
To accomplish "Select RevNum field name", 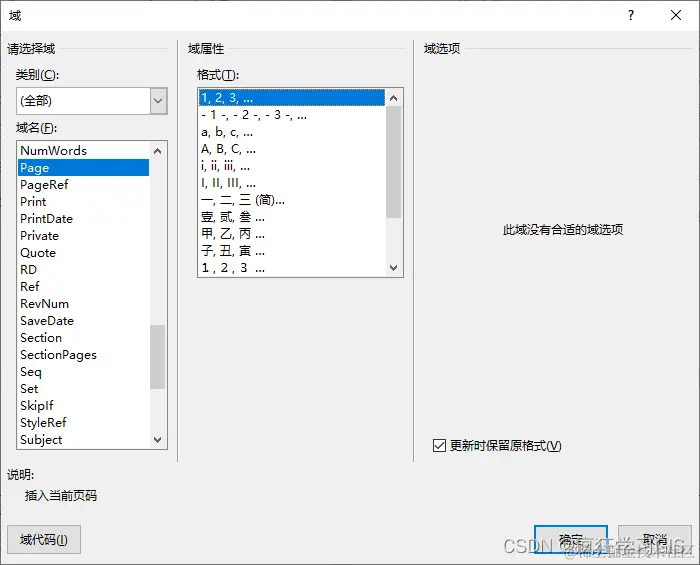I will [x=83, y=304].
